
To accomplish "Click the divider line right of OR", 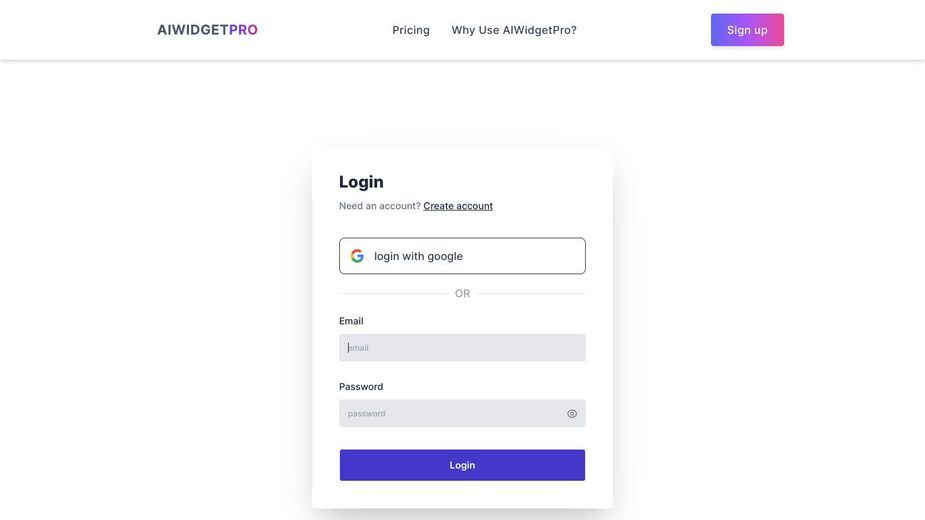I will coord(531,293).
